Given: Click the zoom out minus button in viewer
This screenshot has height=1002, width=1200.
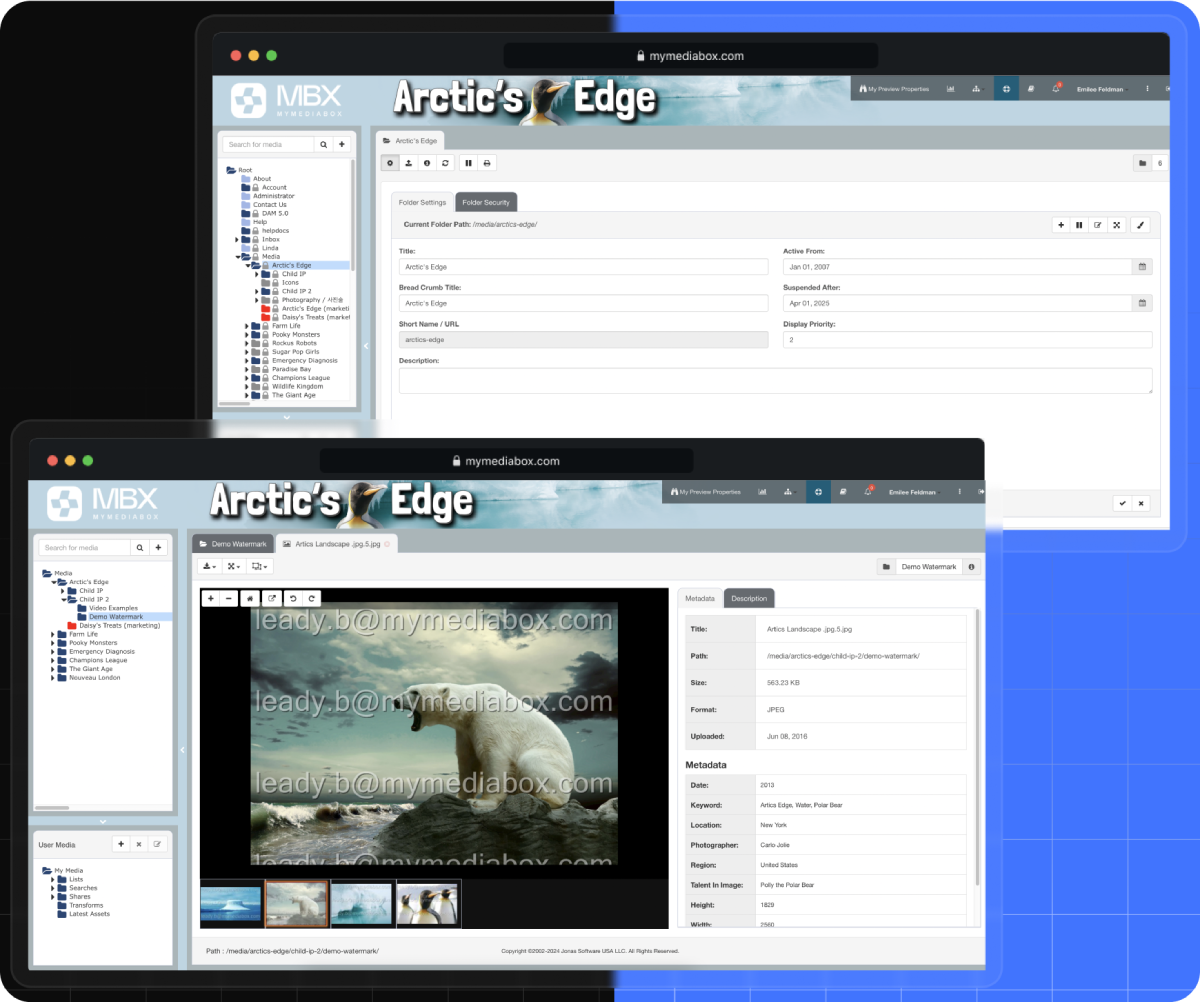Looking at the screenshot, I should tap(230, 599).
